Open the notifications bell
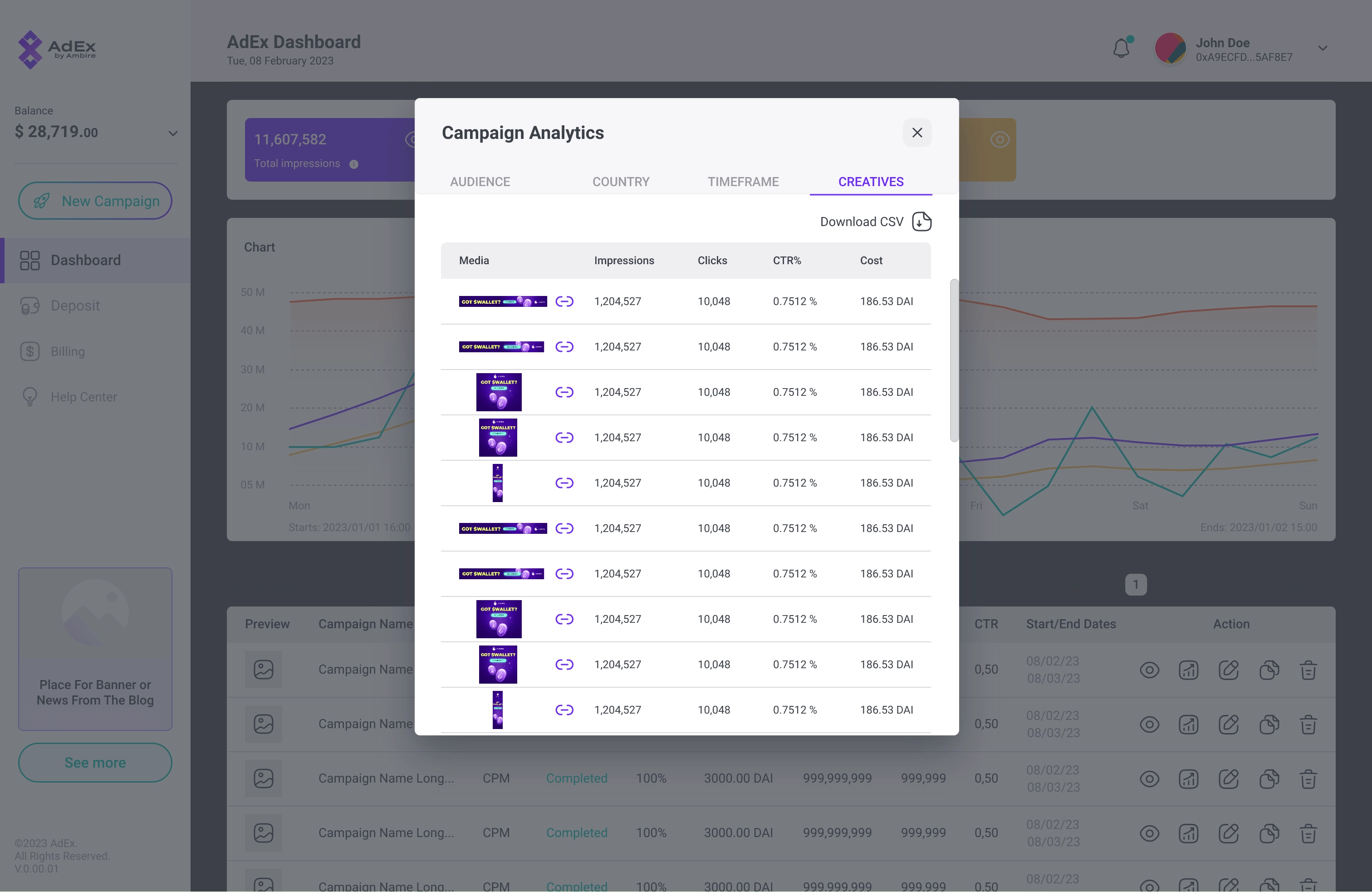Viewport: 1372px width, 892px height. [x=1122, y=48]
